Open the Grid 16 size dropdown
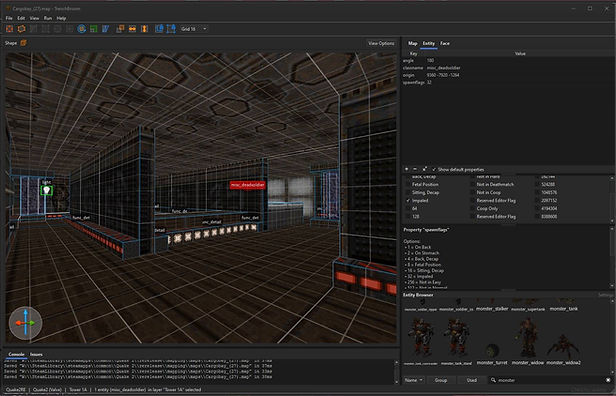Viewport: 616px width, 396px height. (194, 29)
